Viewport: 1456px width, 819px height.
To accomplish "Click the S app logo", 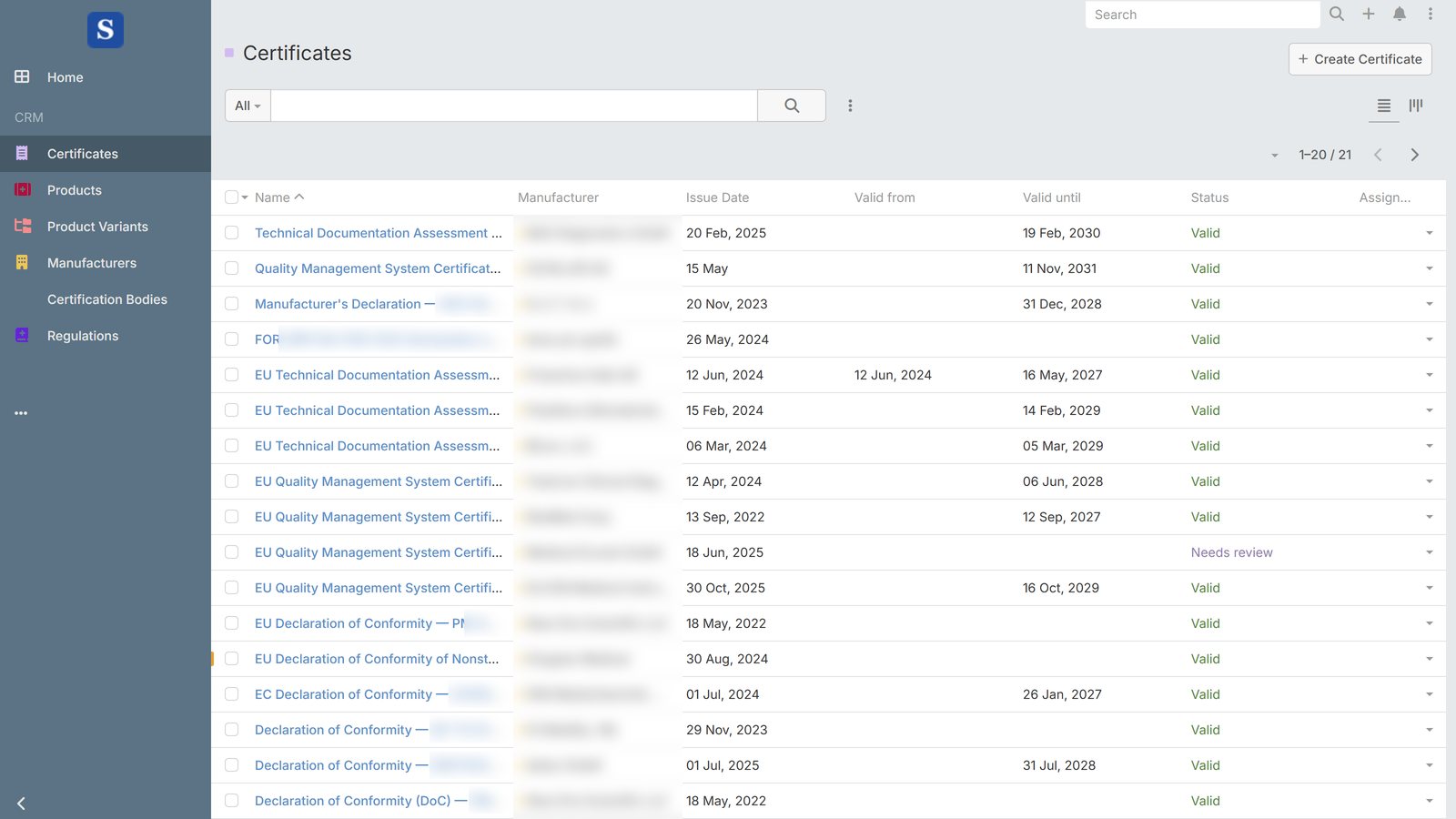I will tap(106, 30).
